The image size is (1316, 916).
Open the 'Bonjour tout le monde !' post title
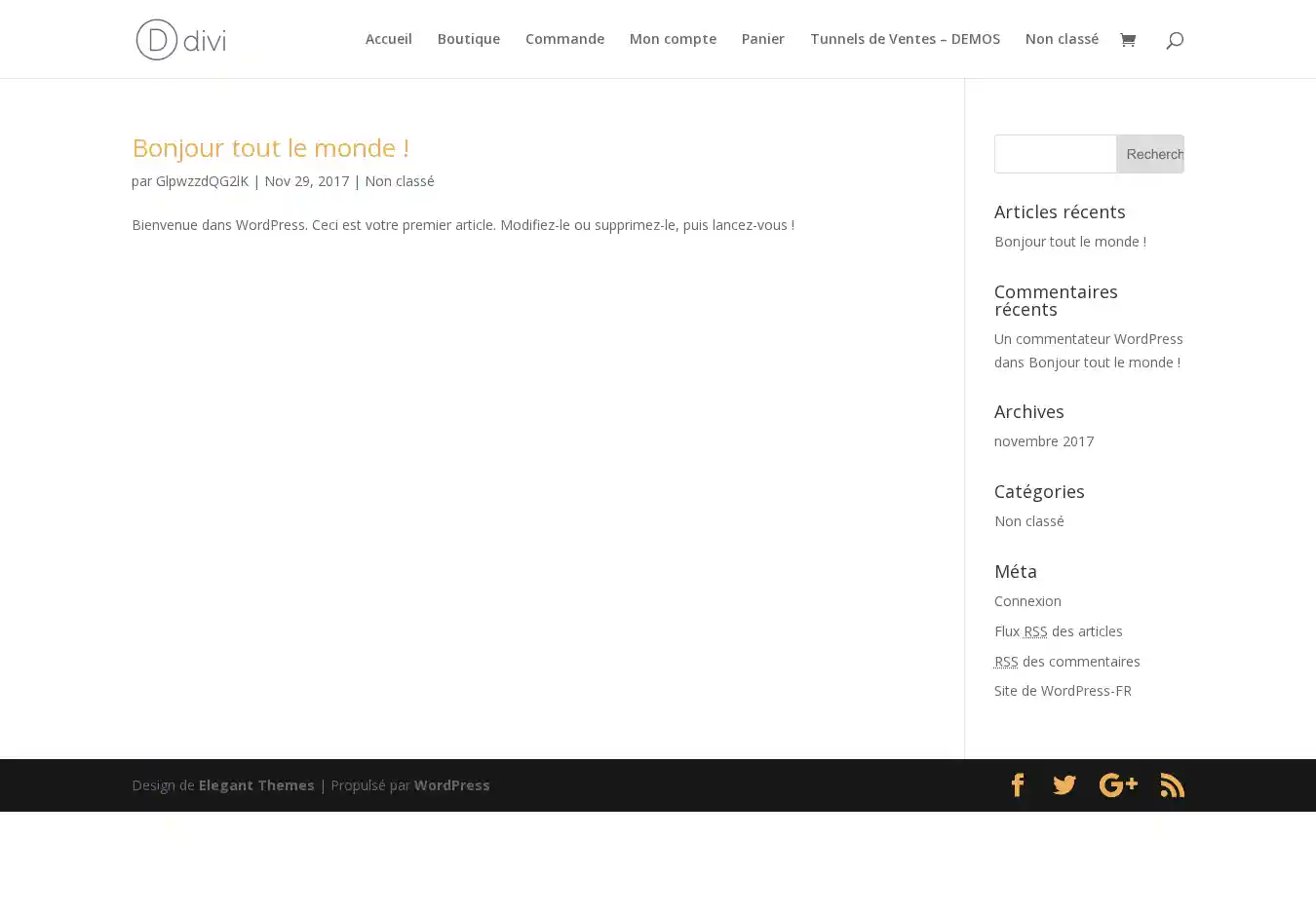[270, 147]
